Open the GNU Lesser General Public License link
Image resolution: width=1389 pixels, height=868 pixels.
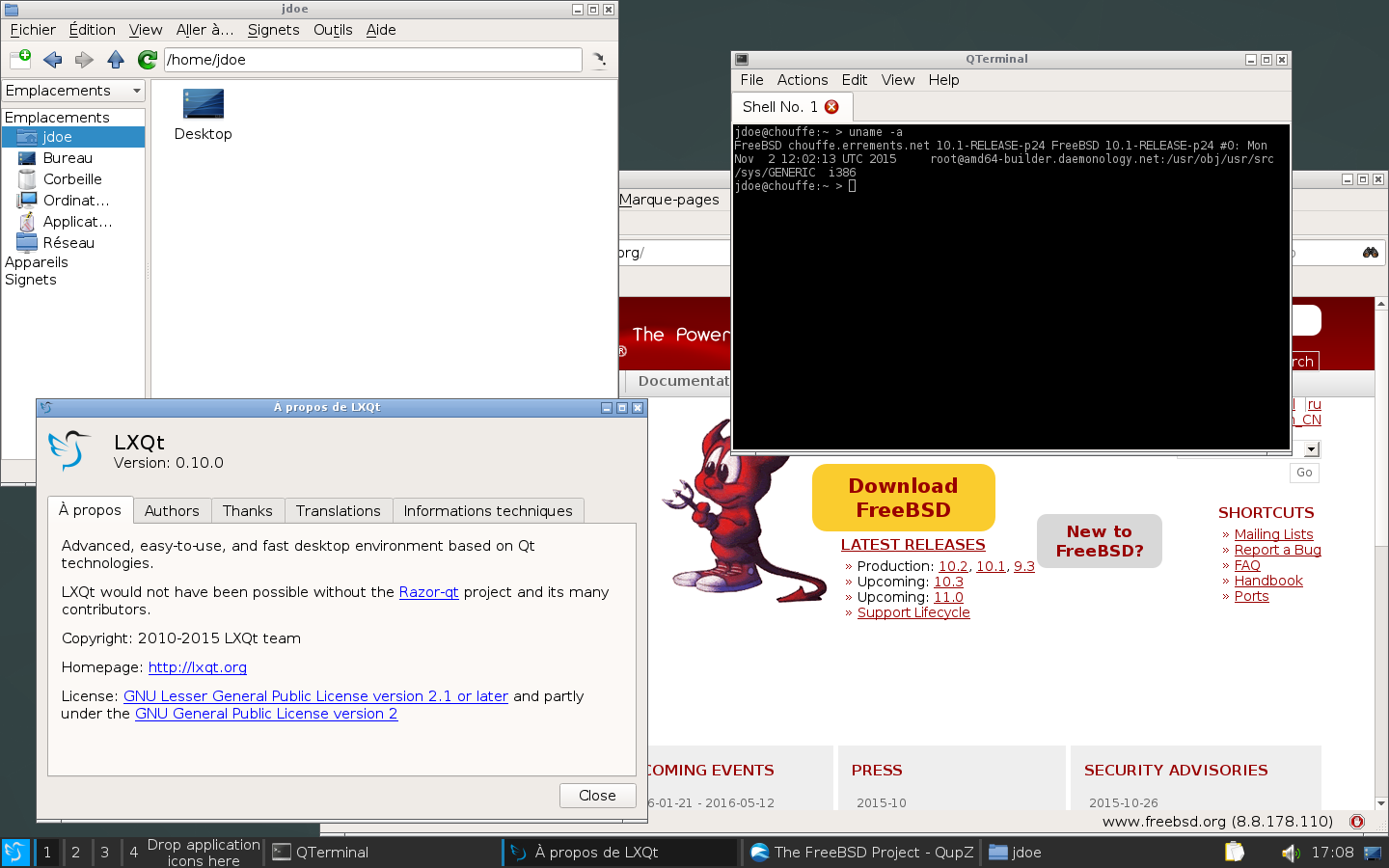coord(315,696)
